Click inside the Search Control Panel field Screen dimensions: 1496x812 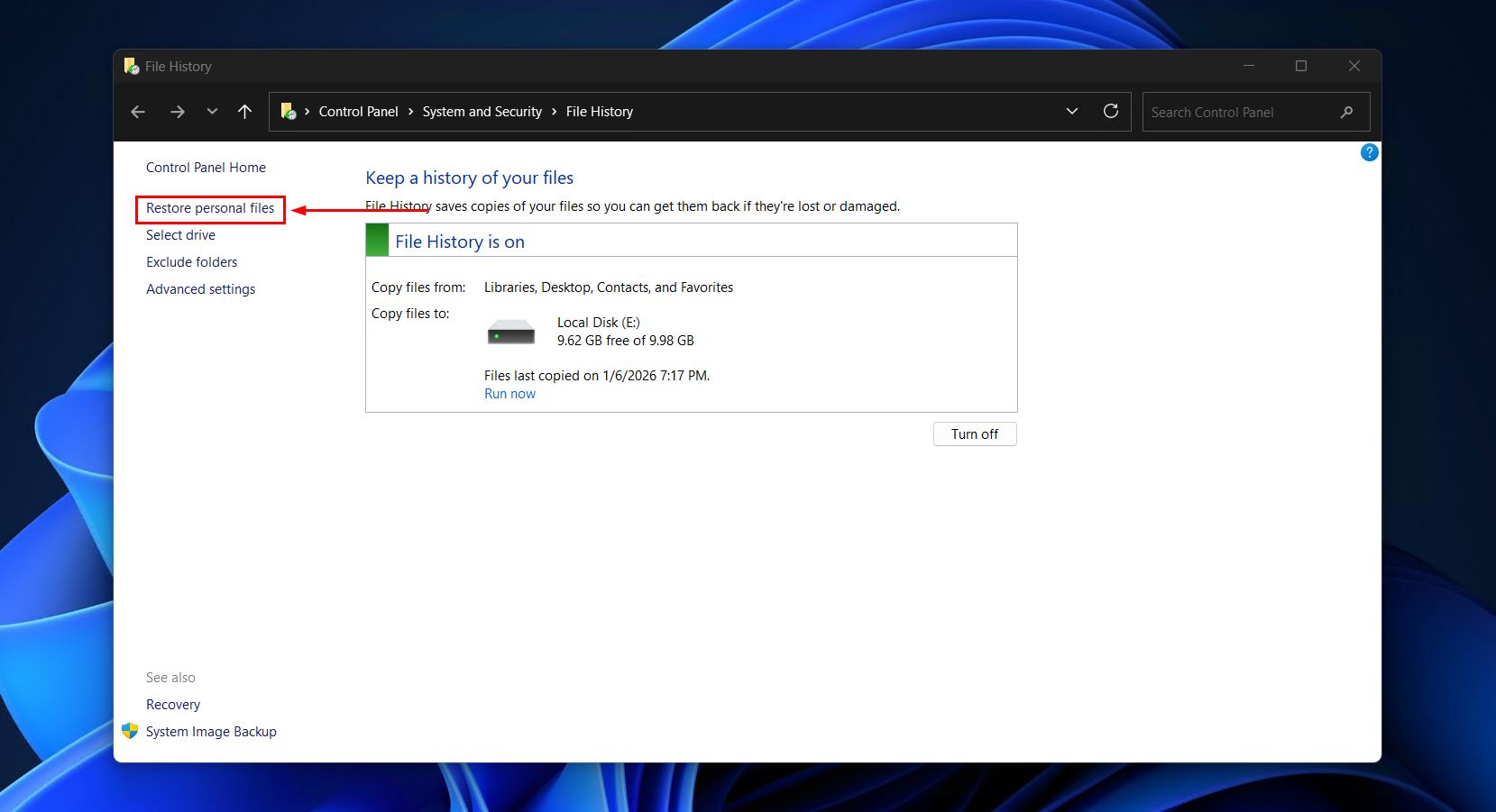tap(1235, 112)
